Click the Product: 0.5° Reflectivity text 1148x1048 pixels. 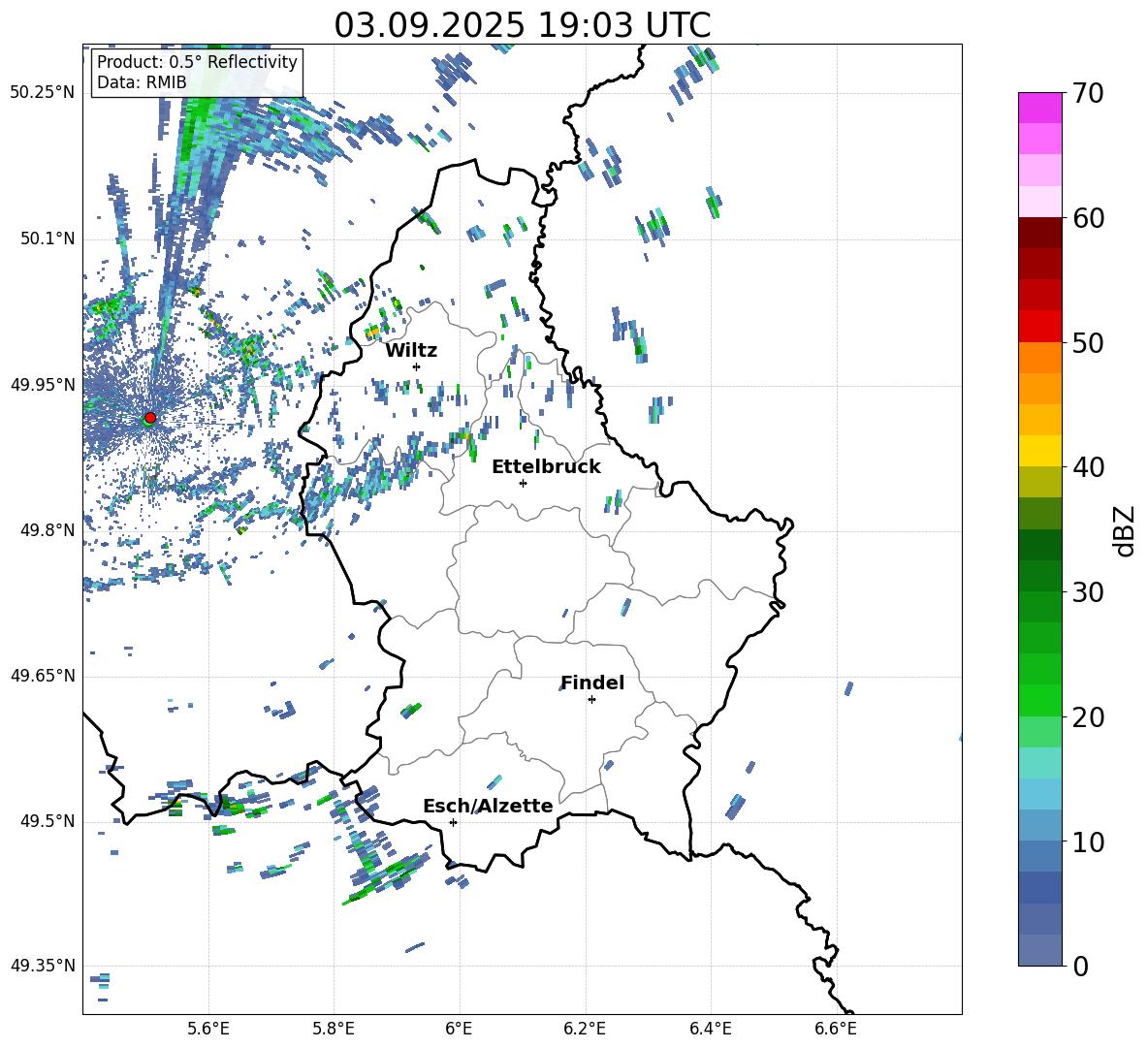coord(197,62)
